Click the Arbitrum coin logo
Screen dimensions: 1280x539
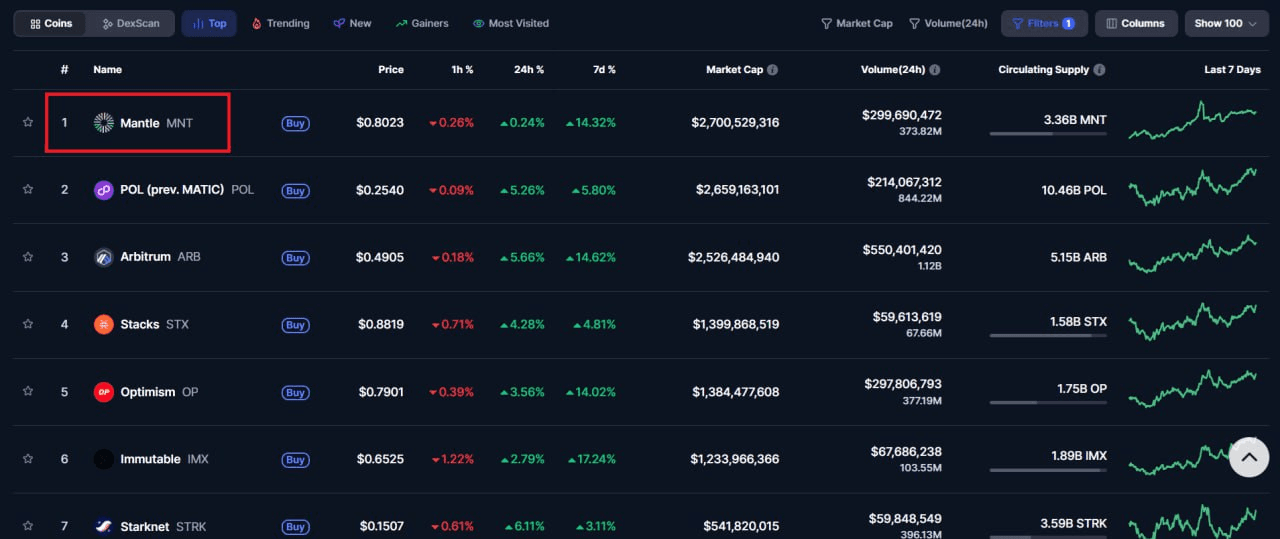(104, 257)
